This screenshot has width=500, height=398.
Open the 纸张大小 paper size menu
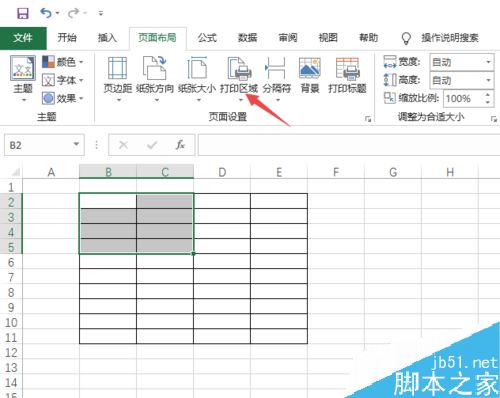[197, 79]
